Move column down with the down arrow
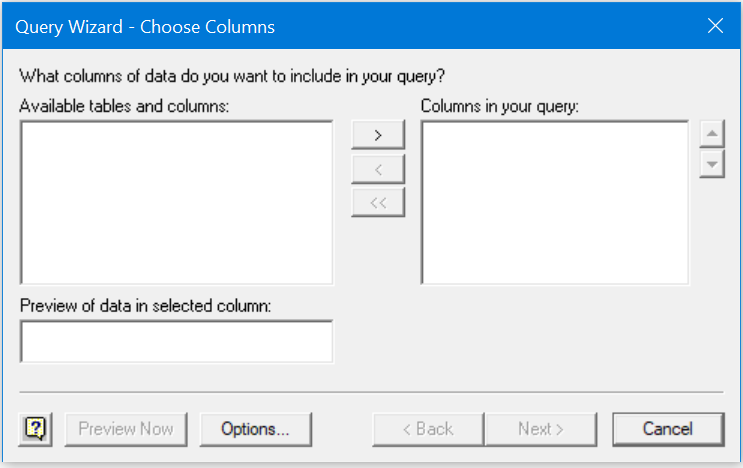Screen dimensions: 743x468 tap(712, 164)
